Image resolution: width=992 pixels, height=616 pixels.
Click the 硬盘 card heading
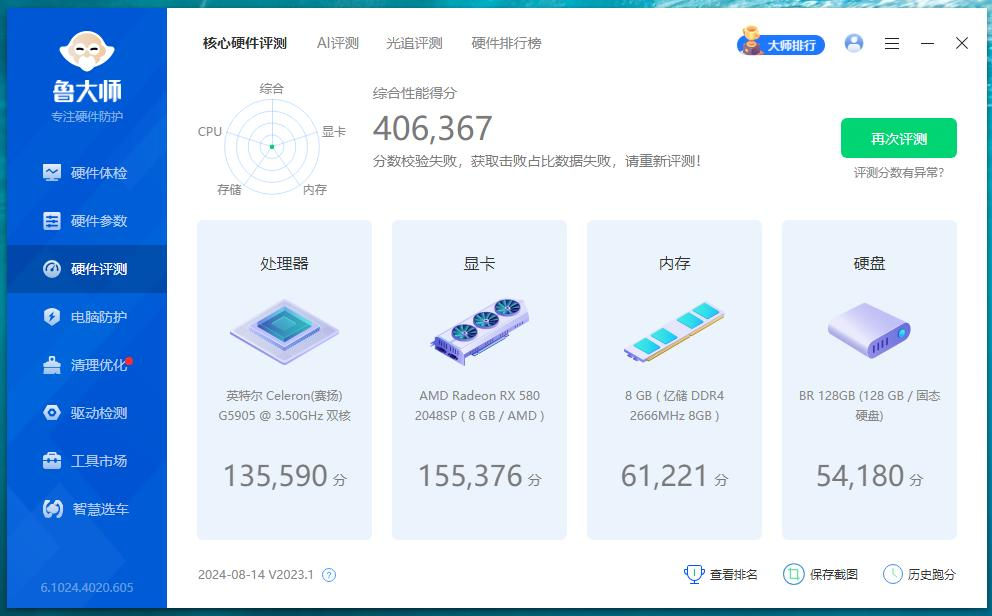869,263
